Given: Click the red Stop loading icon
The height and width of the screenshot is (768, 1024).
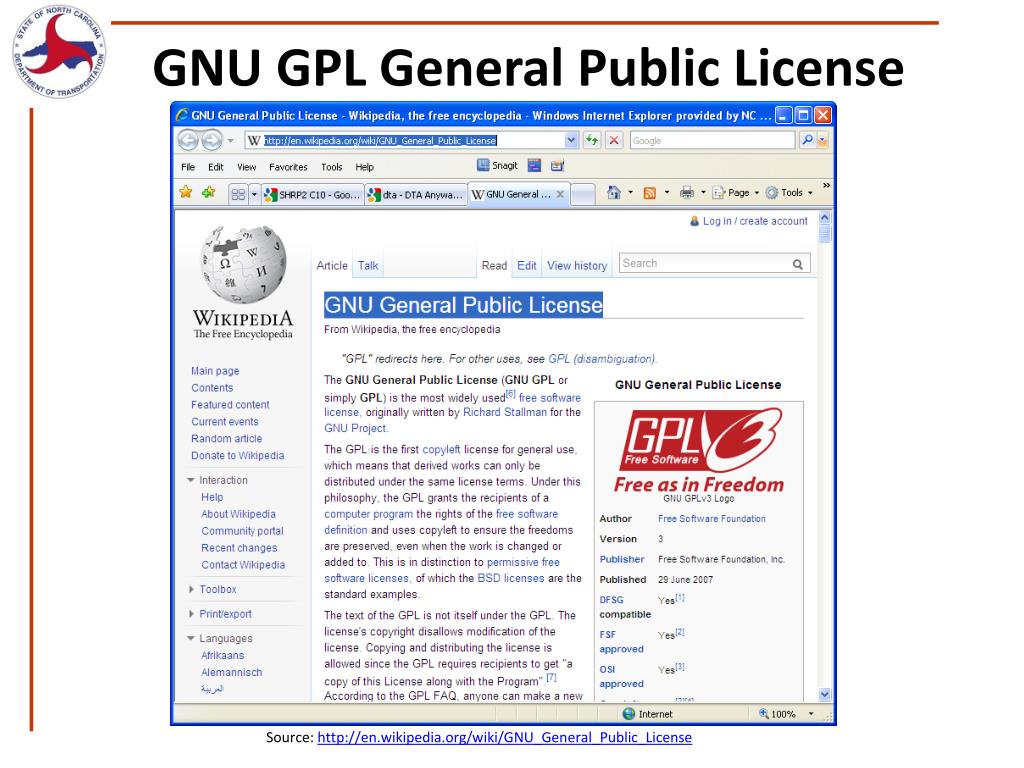Looking at the screenshot, I should 614,140.
